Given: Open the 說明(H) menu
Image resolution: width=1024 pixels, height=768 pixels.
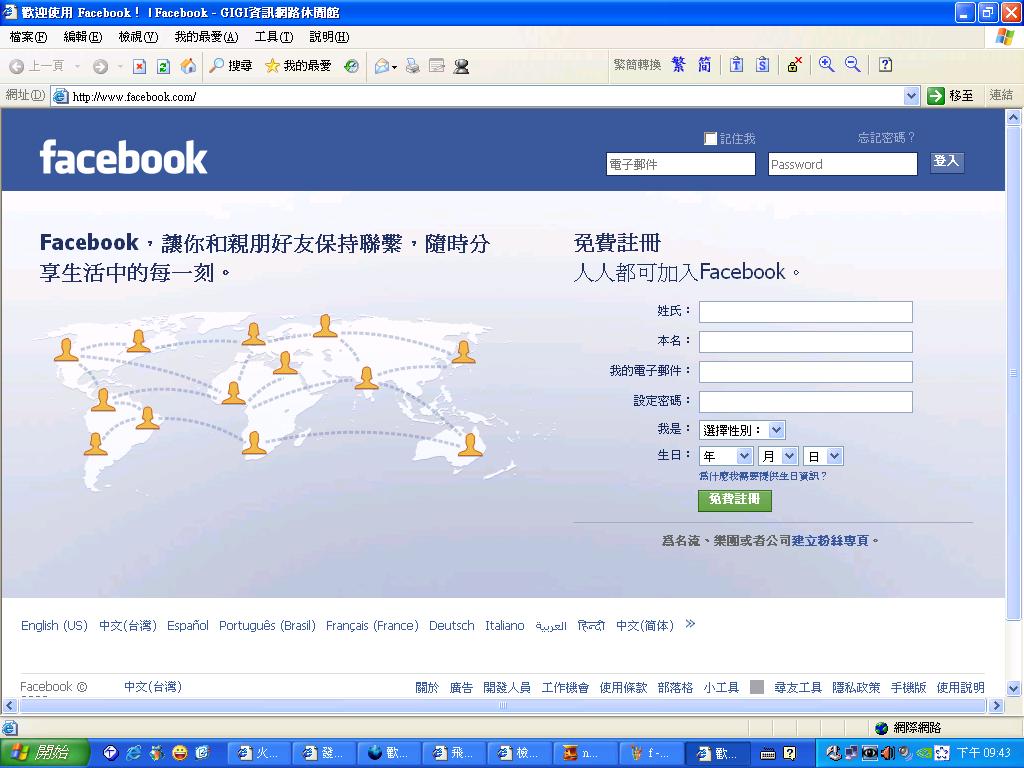Looking at the screenshot, I should click(x=329, y=37).
